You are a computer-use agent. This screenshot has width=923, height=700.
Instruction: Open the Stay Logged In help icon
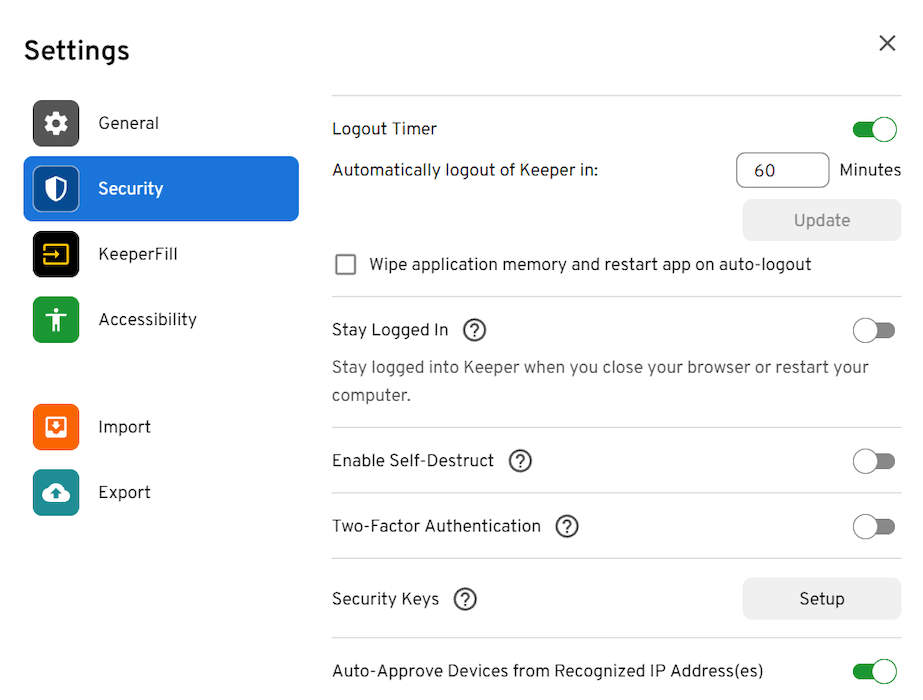(474, 330)
